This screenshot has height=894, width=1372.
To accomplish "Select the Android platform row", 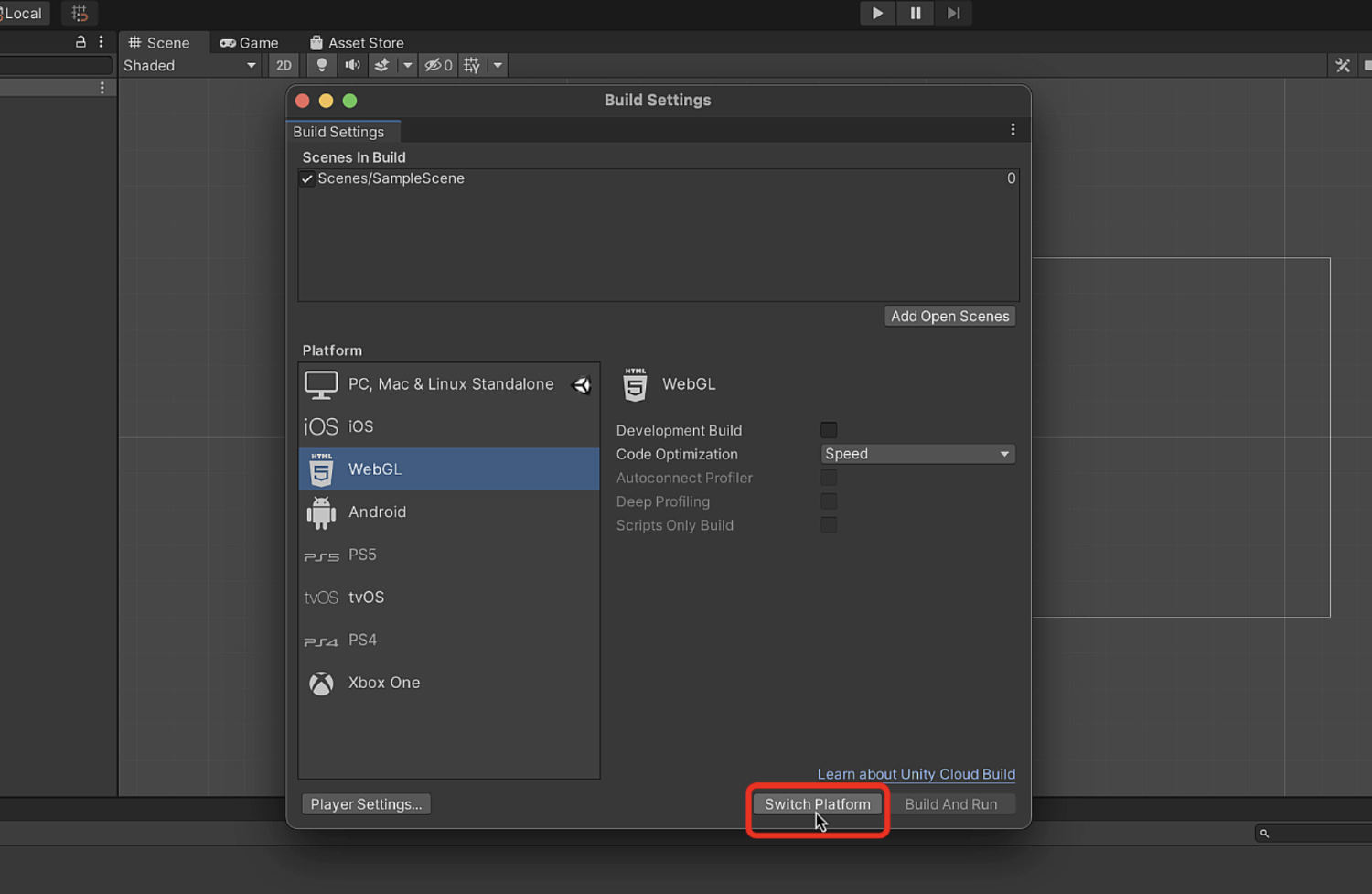I will (449, 512).
